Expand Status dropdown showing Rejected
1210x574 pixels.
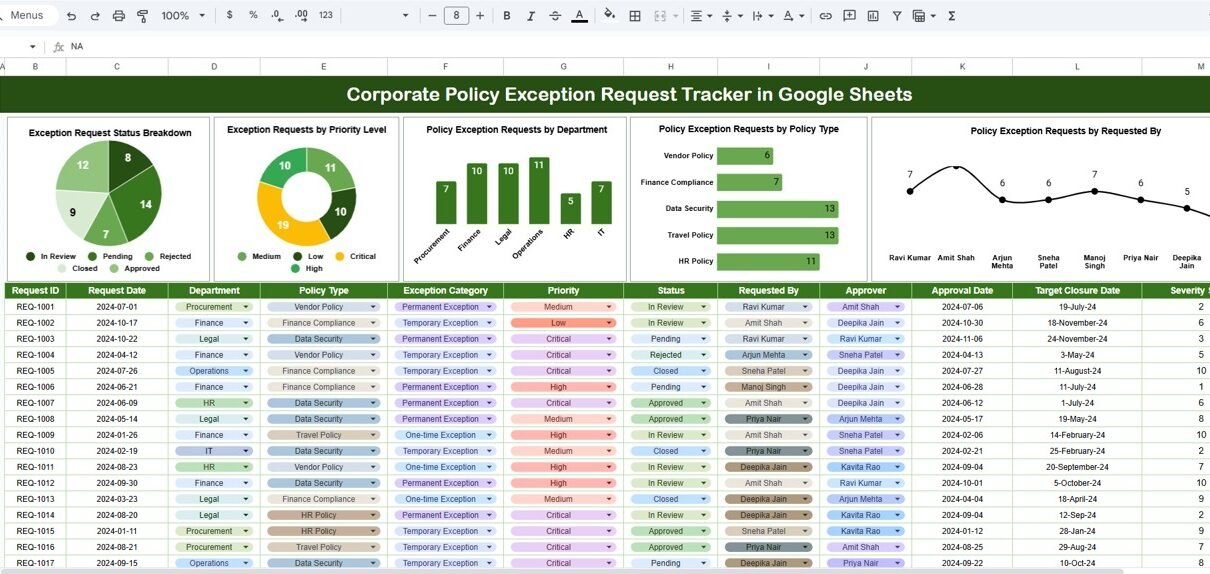(x=704, y=355)
